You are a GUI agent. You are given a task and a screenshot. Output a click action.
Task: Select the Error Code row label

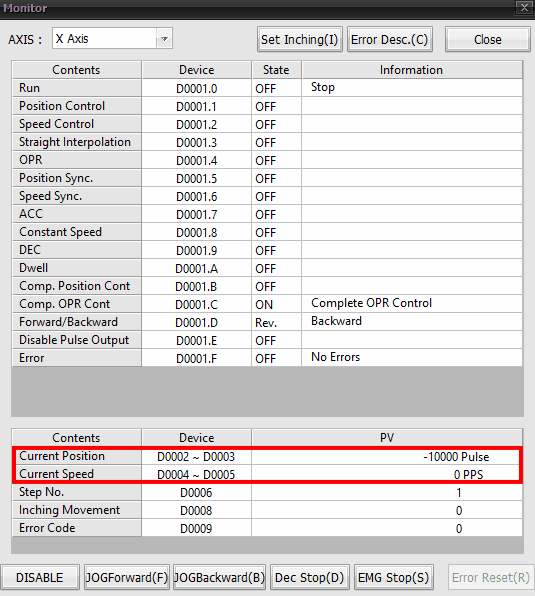77,528
